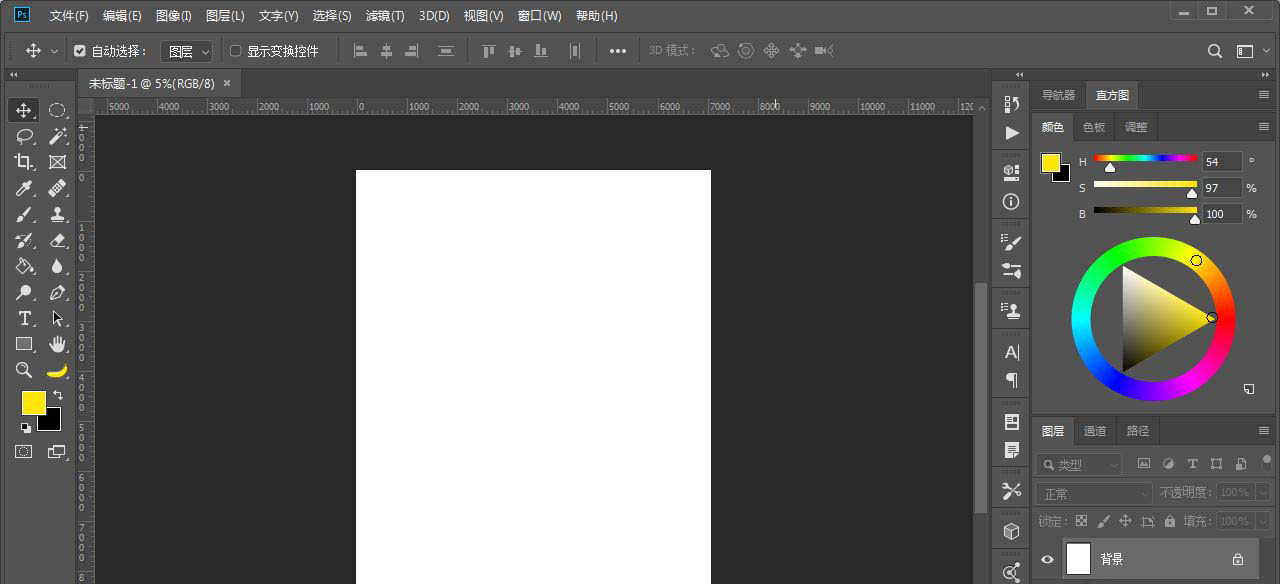1280x584 pixels.
Task: Toggle lock transparent pixels button
Action: [x=1081, y=521]
